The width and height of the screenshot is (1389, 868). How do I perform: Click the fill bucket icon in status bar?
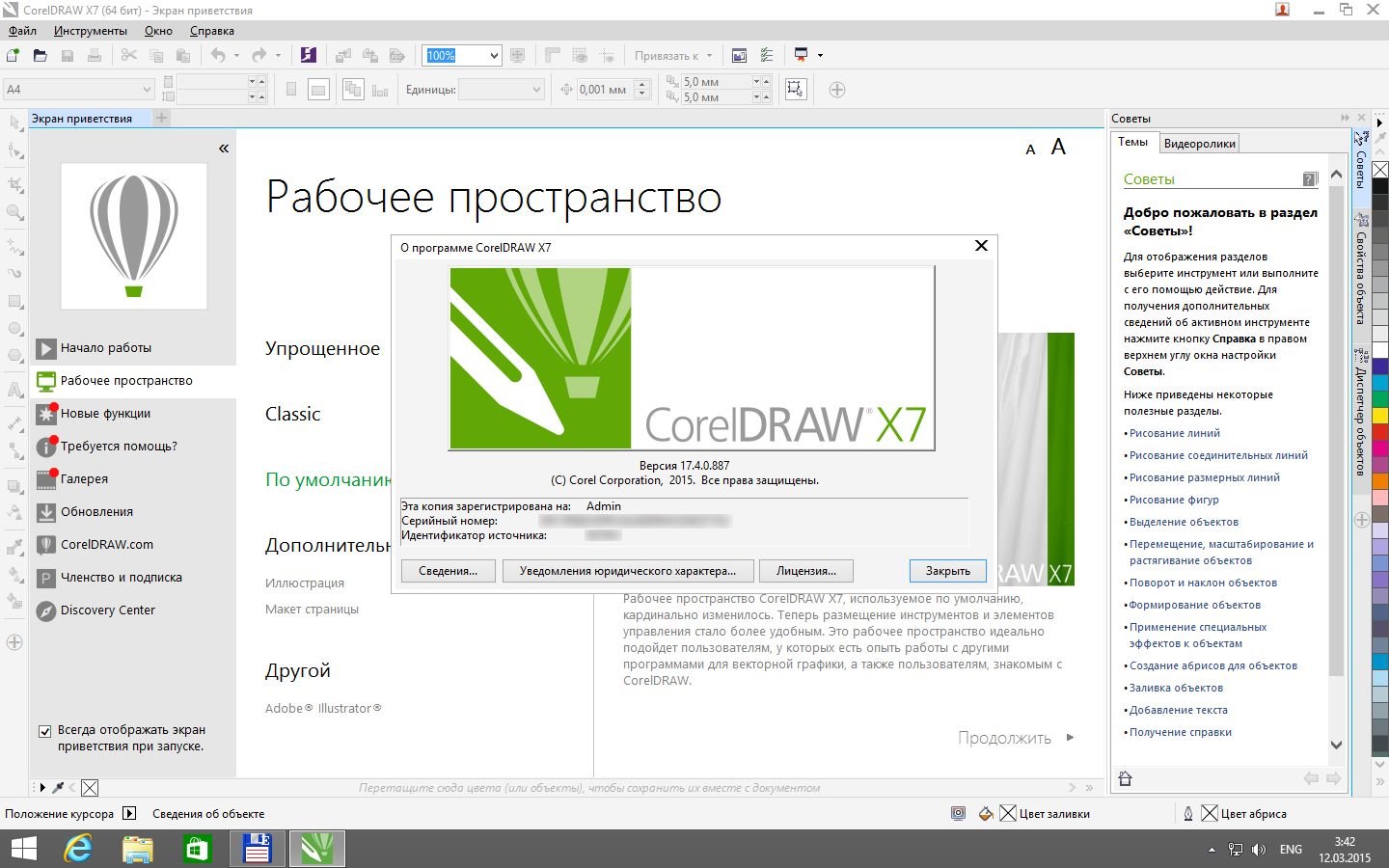[986, 813]
